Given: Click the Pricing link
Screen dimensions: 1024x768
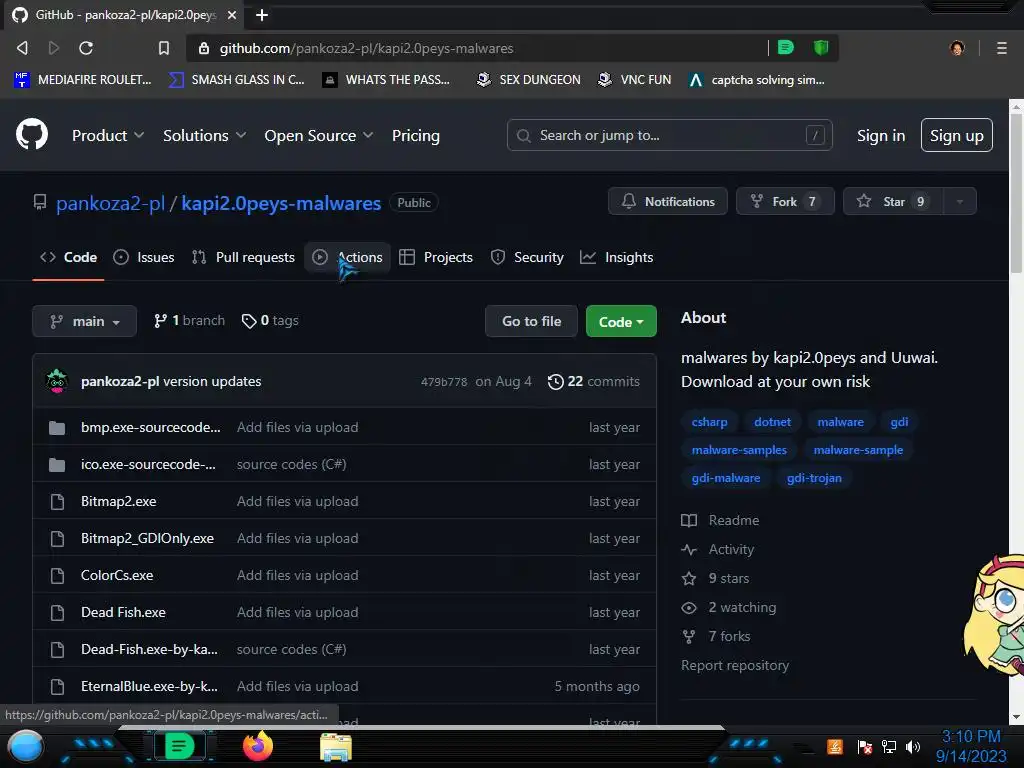Looking at the screenshot, I should [416, 135].
